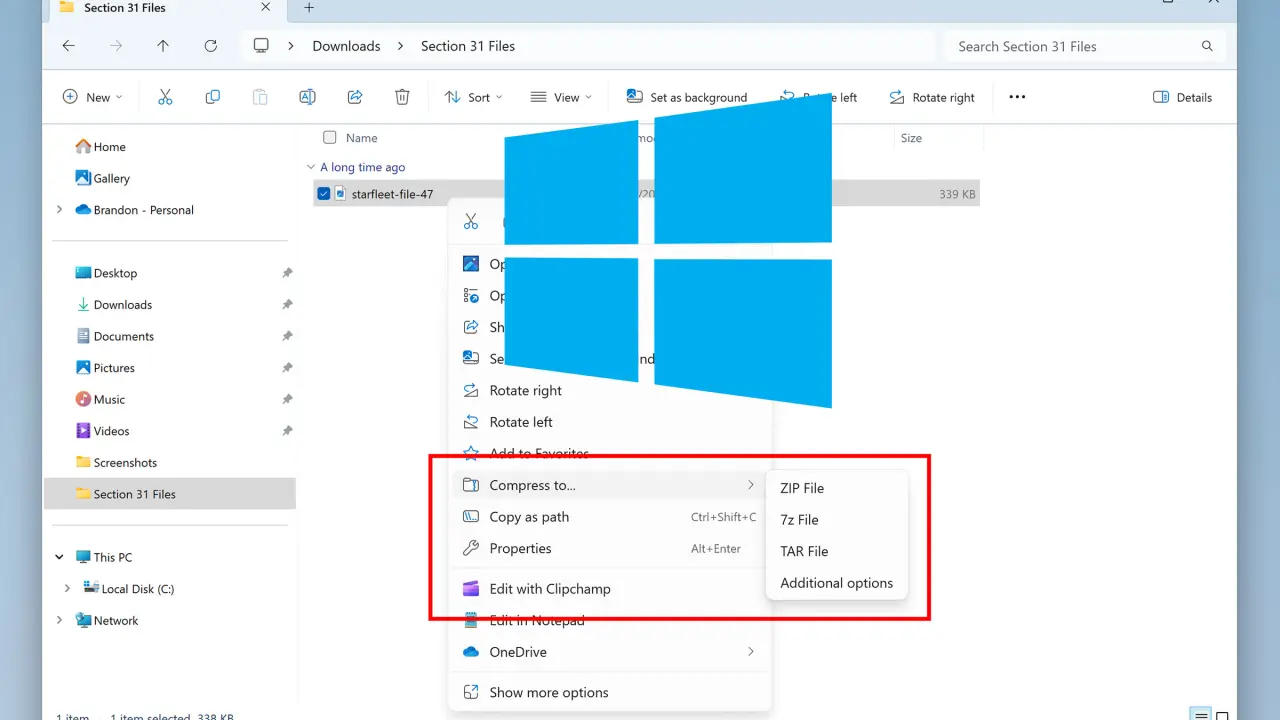The image size is (1280, 720).
Task: Click the Share icon in toolbar
Action: pyautogui.click(x=354, y=97)
